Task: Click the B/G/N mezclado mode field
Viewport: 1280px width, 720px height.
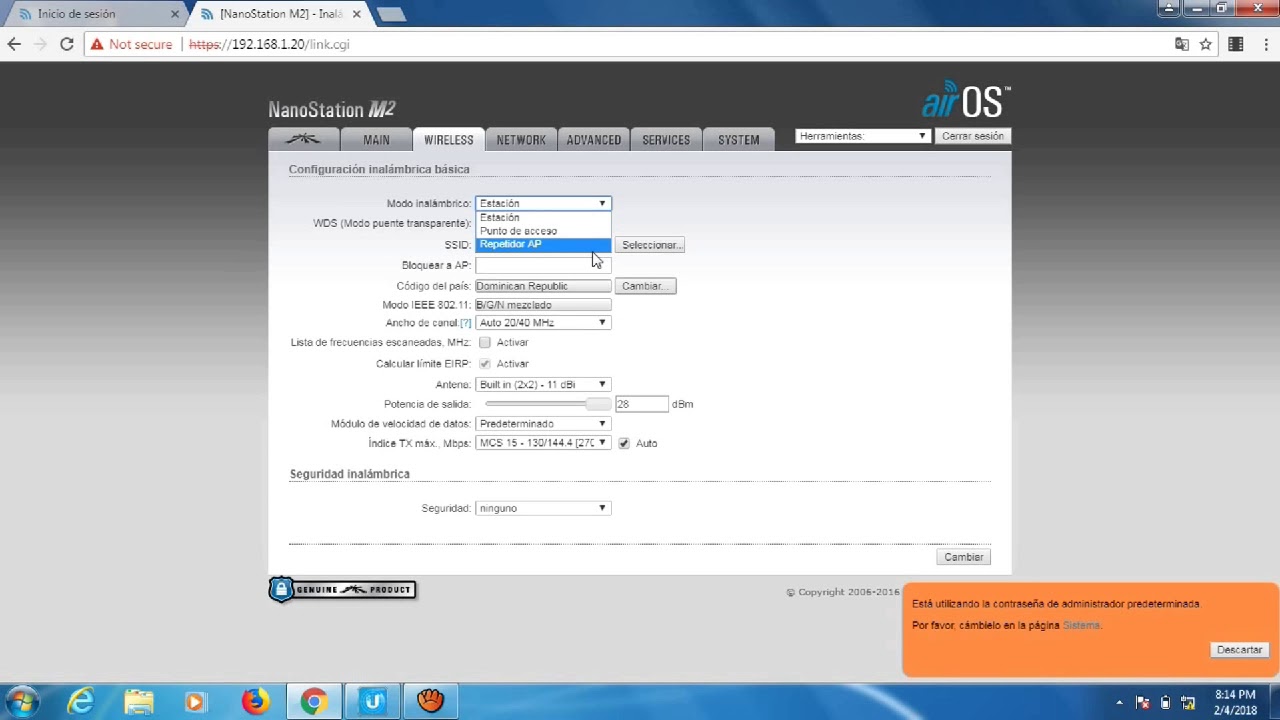Action: click(543, 305)
